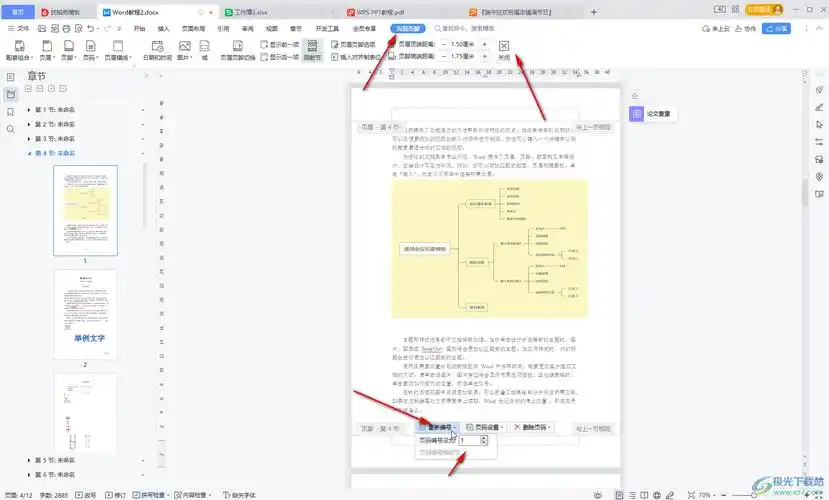The width and height of the screenshot is (829, 500).
Task: Click 页眉页脚切换 to switch header/footer
Action: (238, 50)
